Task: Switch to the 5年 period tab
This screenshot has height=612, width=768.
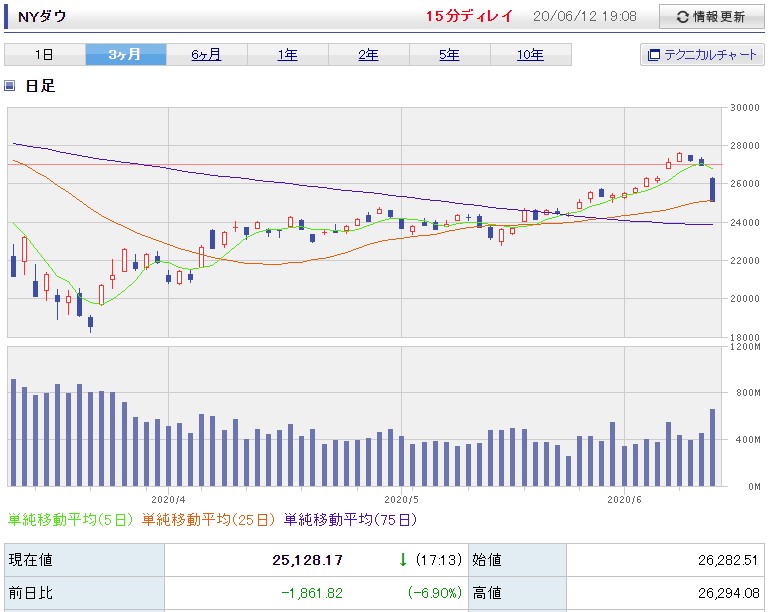Action: coord(450,54)
